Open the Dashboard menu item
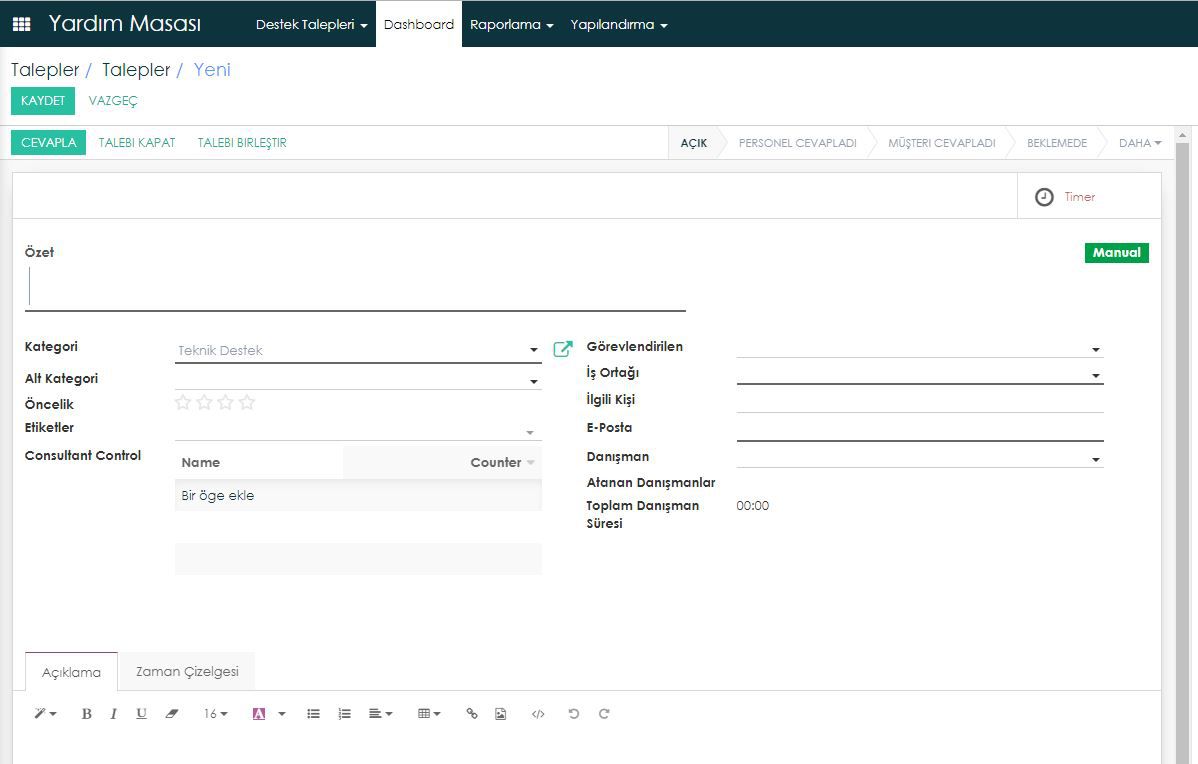The image size is (1198, 764). point(419,24)
